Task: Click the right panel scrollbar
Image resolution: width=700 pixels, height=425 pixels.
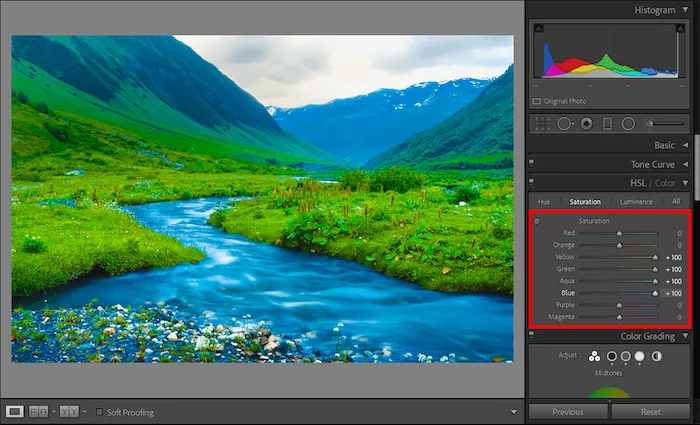Action: click(x=697, y=167)
